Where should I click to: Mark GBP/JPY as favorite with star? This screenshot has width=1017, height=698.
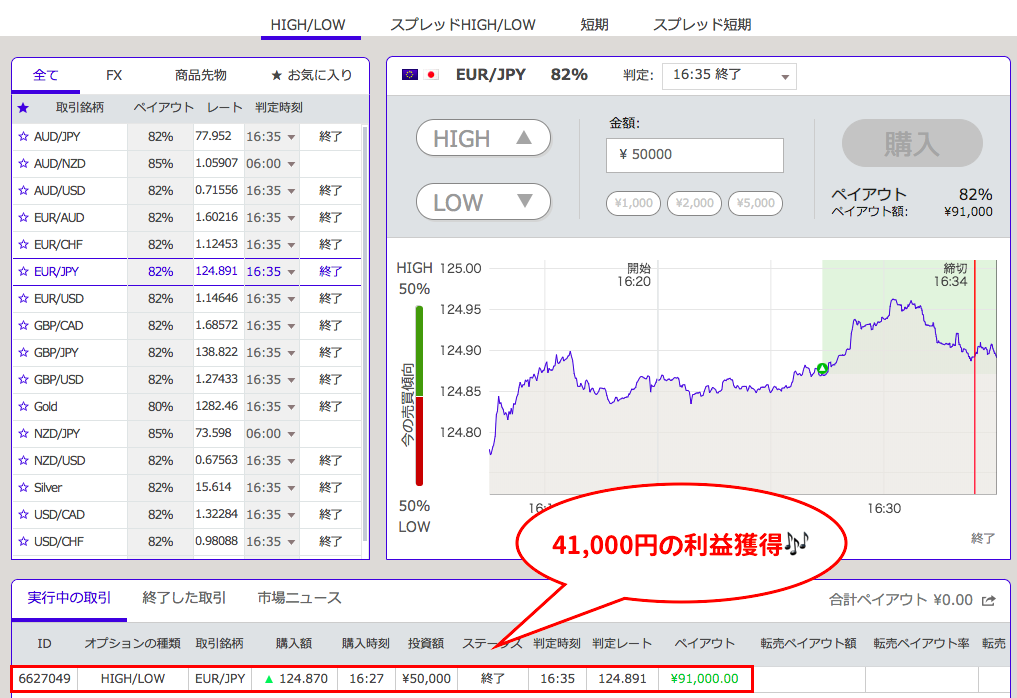[x=24, y=352]
